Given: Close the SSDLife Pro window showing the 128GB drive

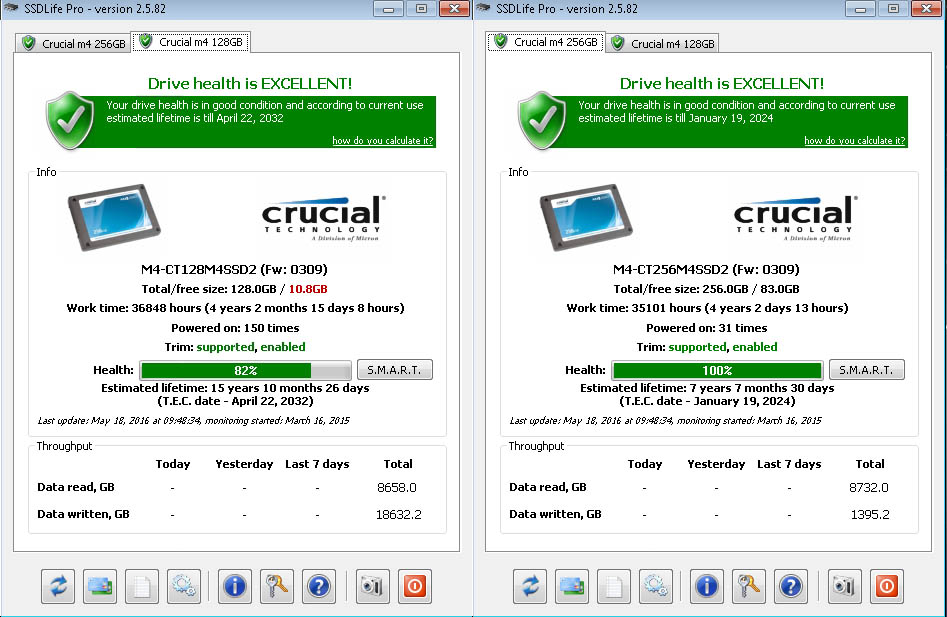Looking at the screenshot, I should pos(454,9).
